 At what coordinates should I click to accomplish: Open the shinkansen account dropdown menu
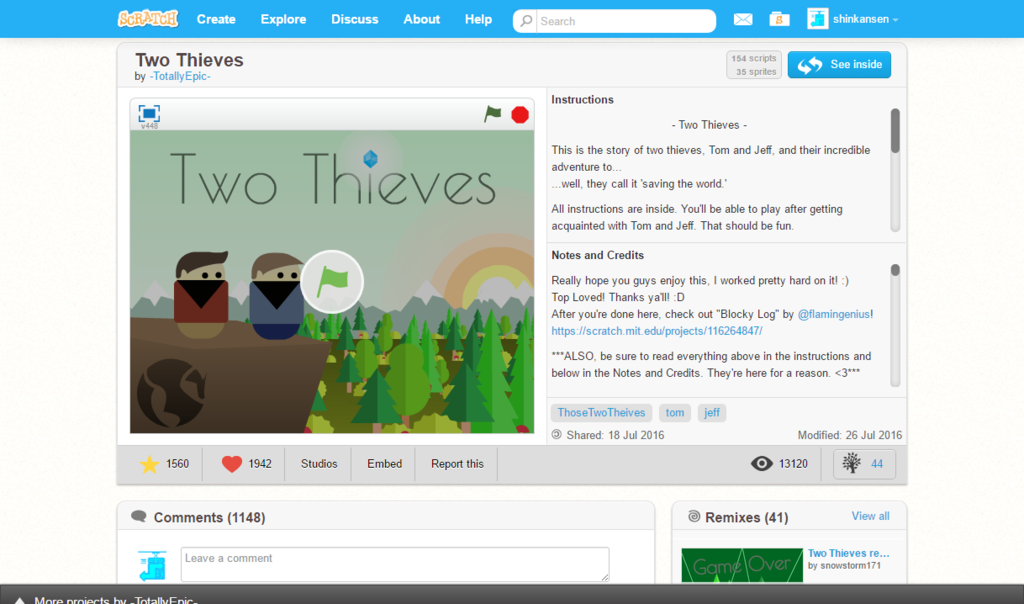point(858,19)
